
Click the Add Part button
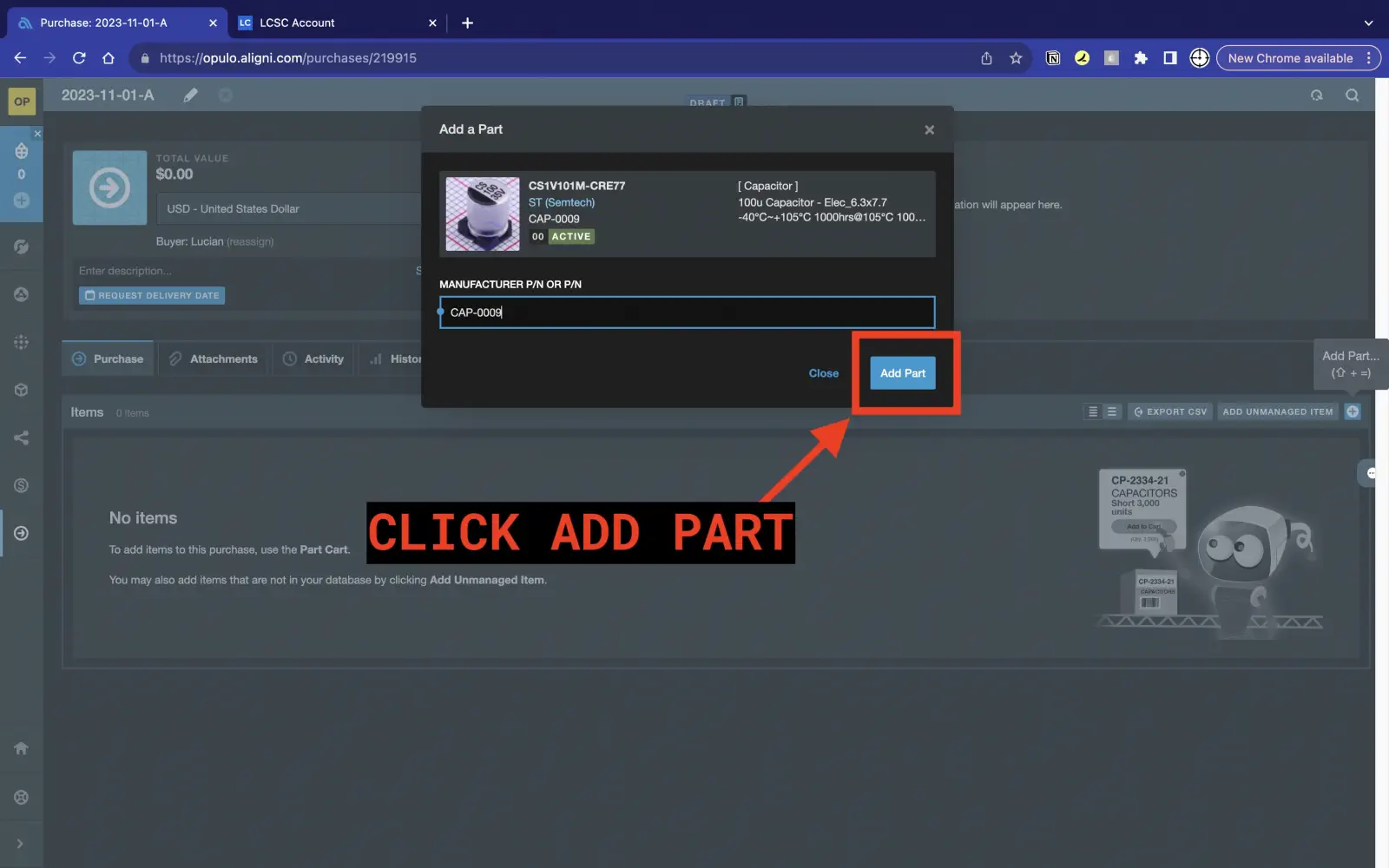pyautogui.click(x=902, y=373)
